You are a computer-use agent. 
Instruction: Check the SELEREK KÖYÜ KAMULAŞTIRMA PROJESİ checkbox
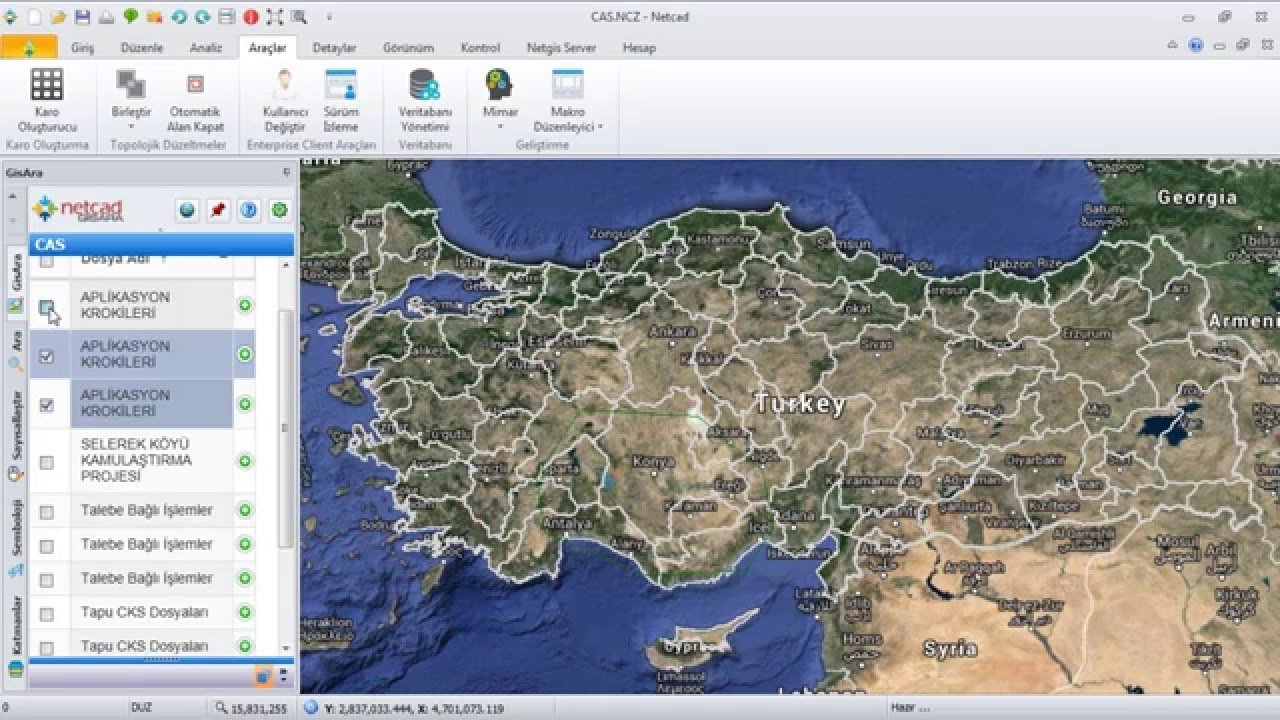point(47,463)
